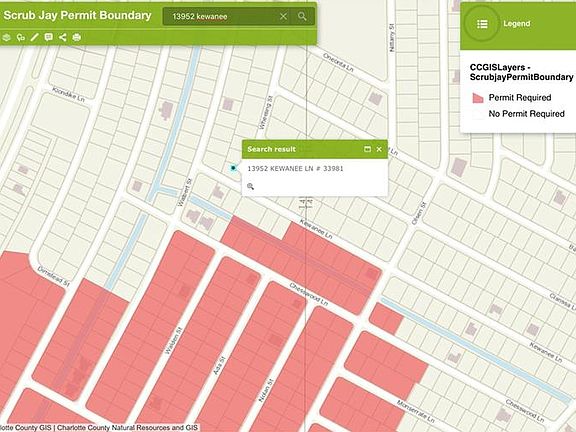Viewport: 576px width, 432px height.
Task: Clear the address search text
Action: [x=283, y=16]
